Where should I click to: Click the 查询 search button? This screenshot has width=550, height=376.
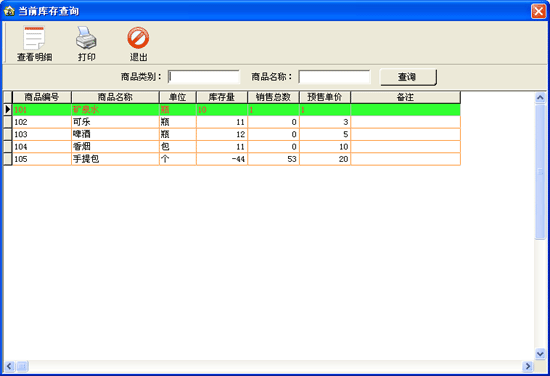[408, 77]
